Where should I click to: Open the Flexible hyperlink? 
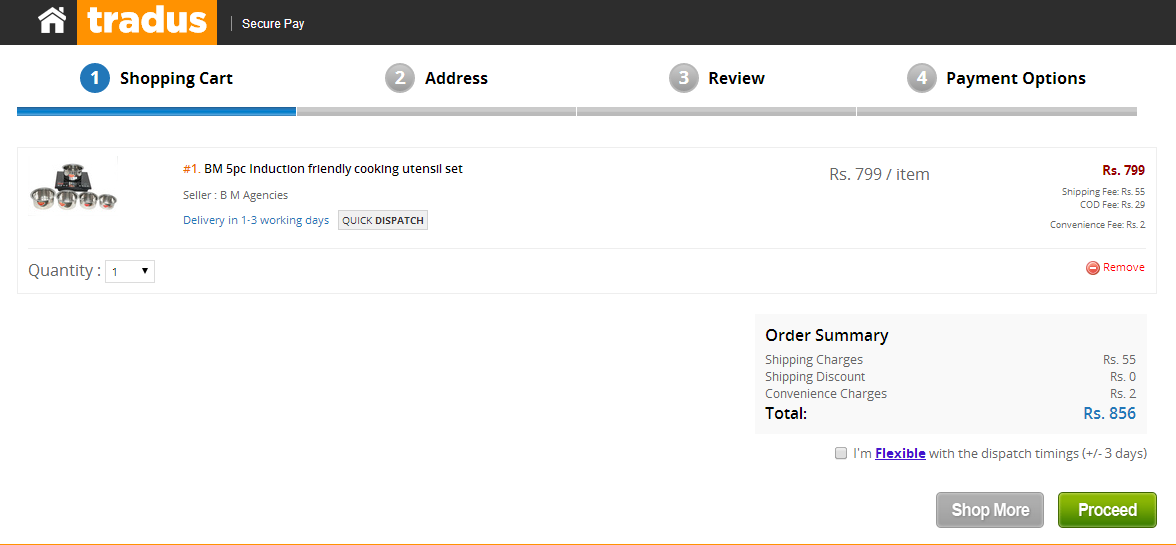pos(900,454)
